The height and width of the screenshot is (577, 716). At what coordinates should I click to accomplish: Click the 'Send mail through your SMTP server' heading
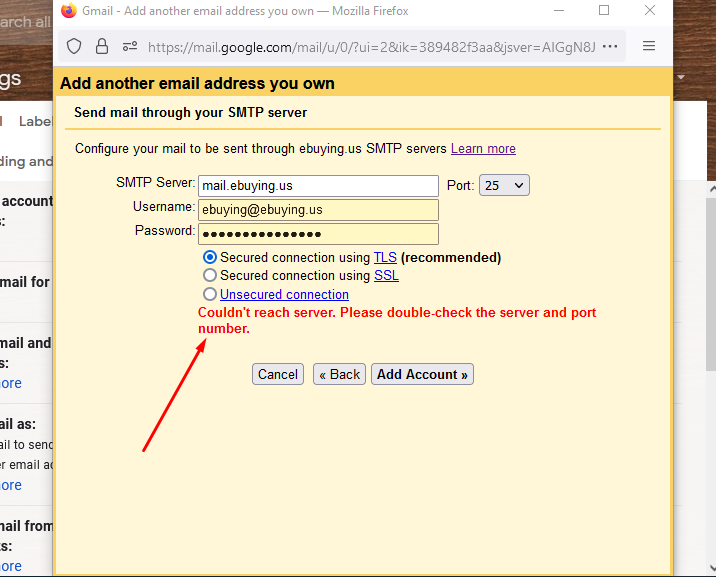click(190, 112)
